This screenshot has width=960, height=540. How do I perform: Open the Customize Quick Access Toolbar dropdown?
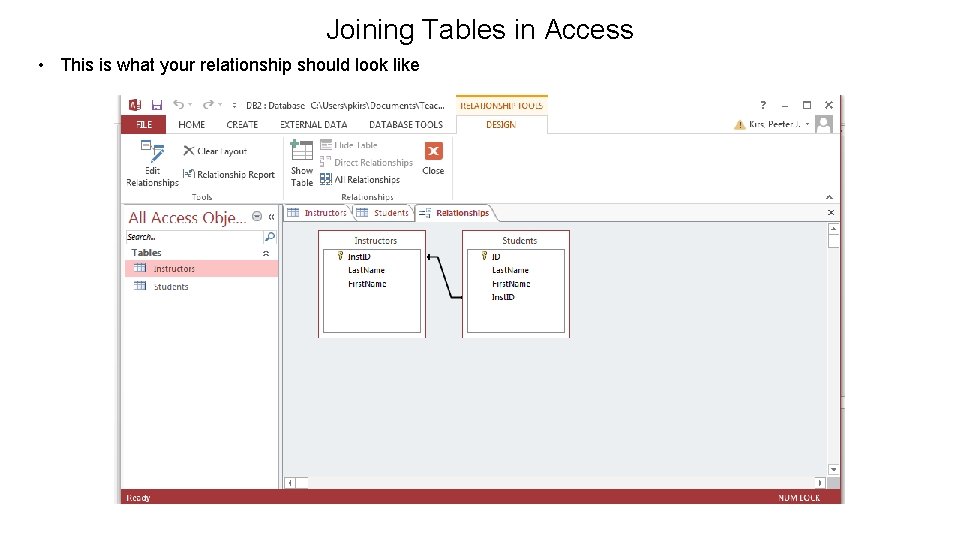pos(234,105)
